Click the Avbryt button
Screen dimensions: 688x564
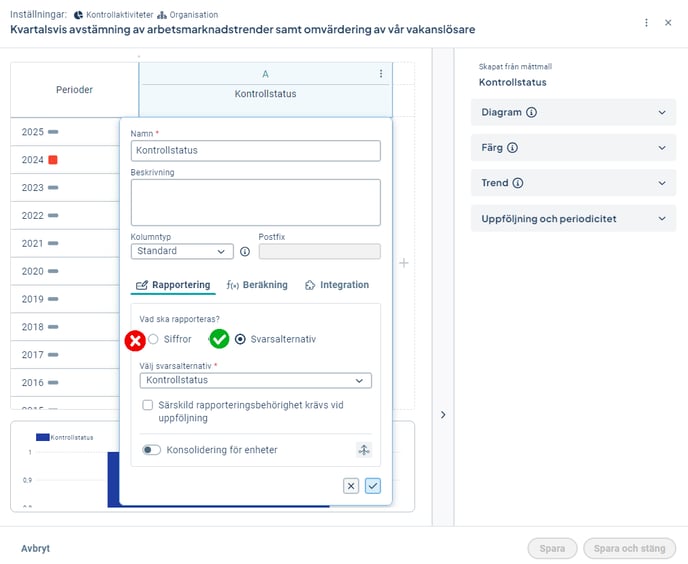point(36,548)
